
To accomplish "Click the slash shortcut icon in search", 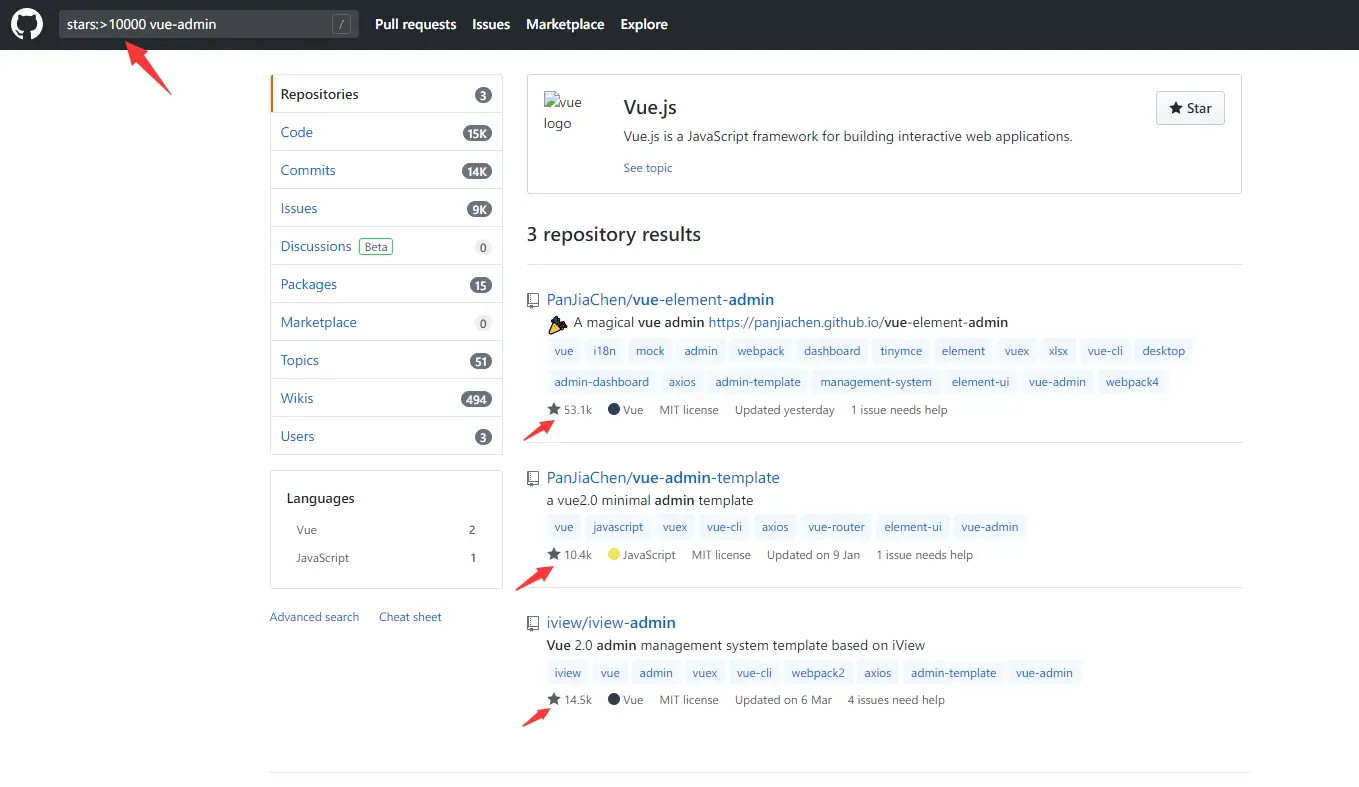I will [343, 24].
